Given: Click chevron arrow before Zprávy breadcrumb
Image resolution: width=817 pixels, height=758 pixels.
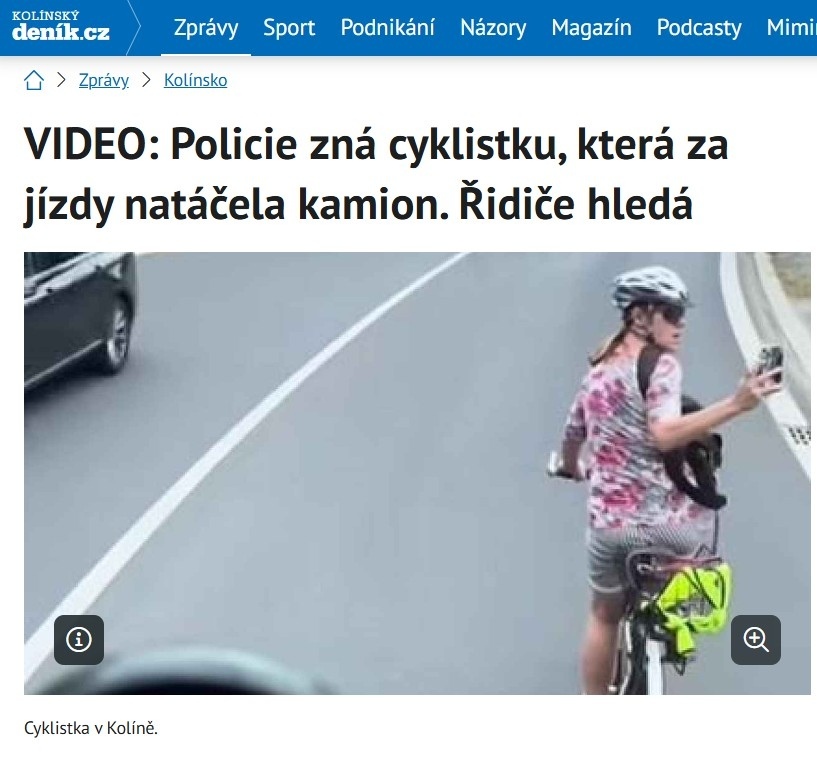Looking at the screenshot, I should tap(61, 80).
